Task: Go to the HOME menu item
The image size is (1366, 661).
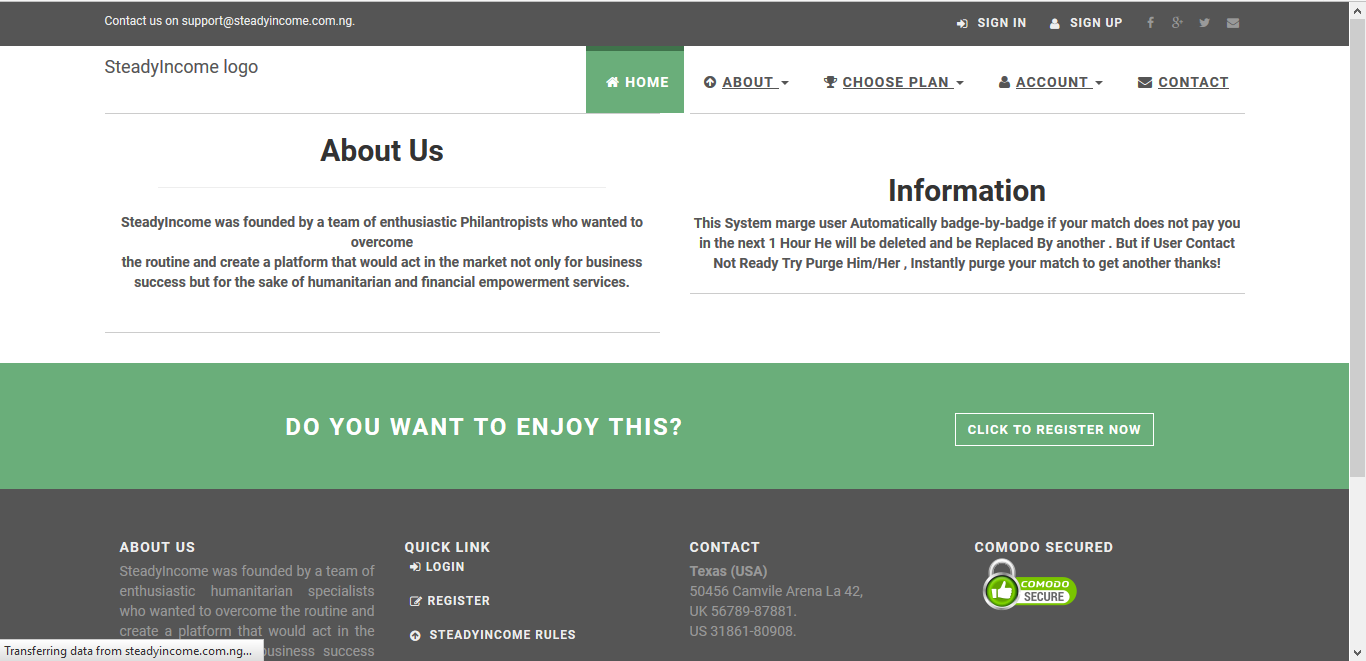Action: [x=635, y=82]
